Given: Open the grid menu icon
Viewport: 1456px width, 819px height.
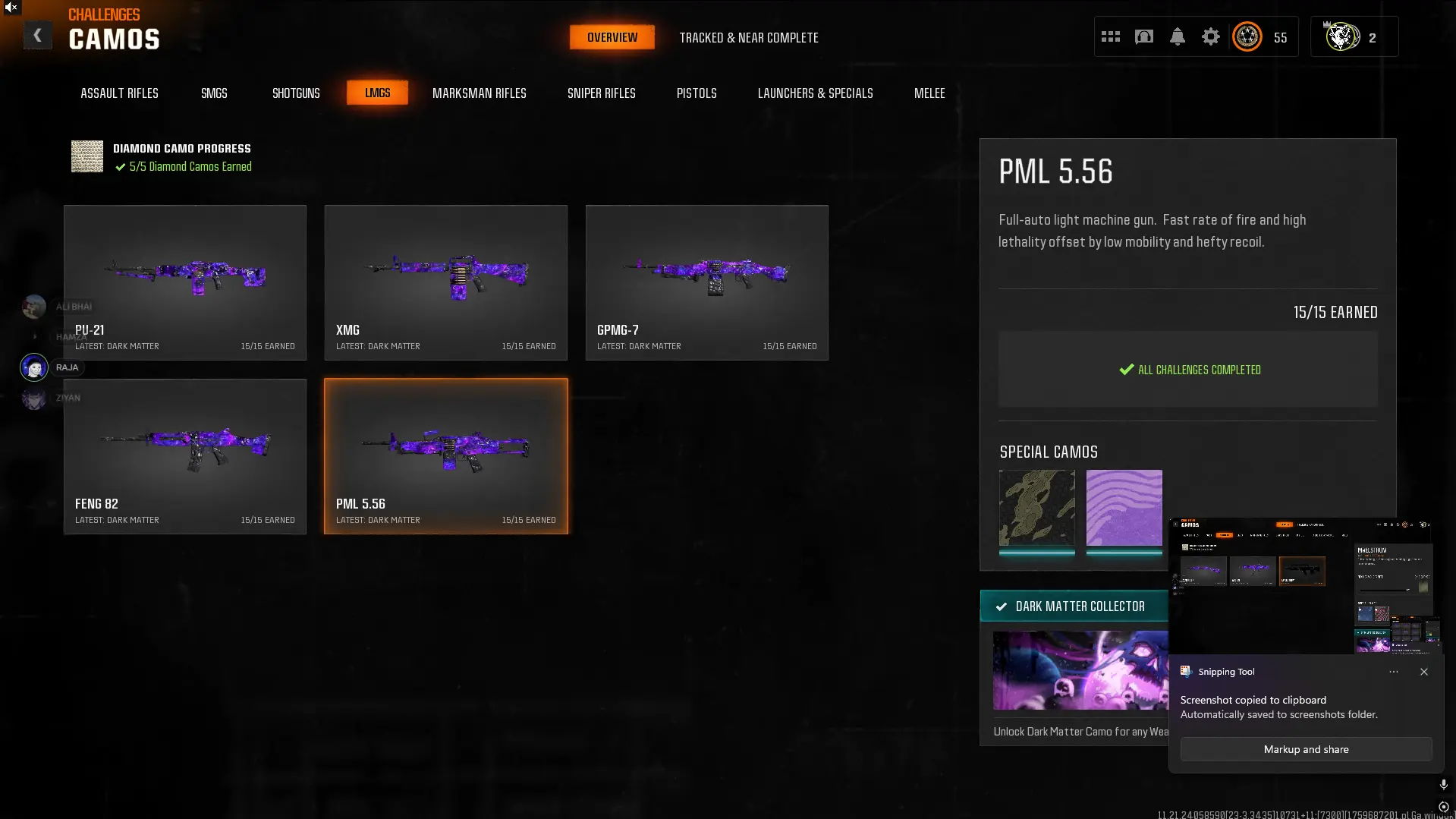Looking at the screenshot, I should 1111,36.
